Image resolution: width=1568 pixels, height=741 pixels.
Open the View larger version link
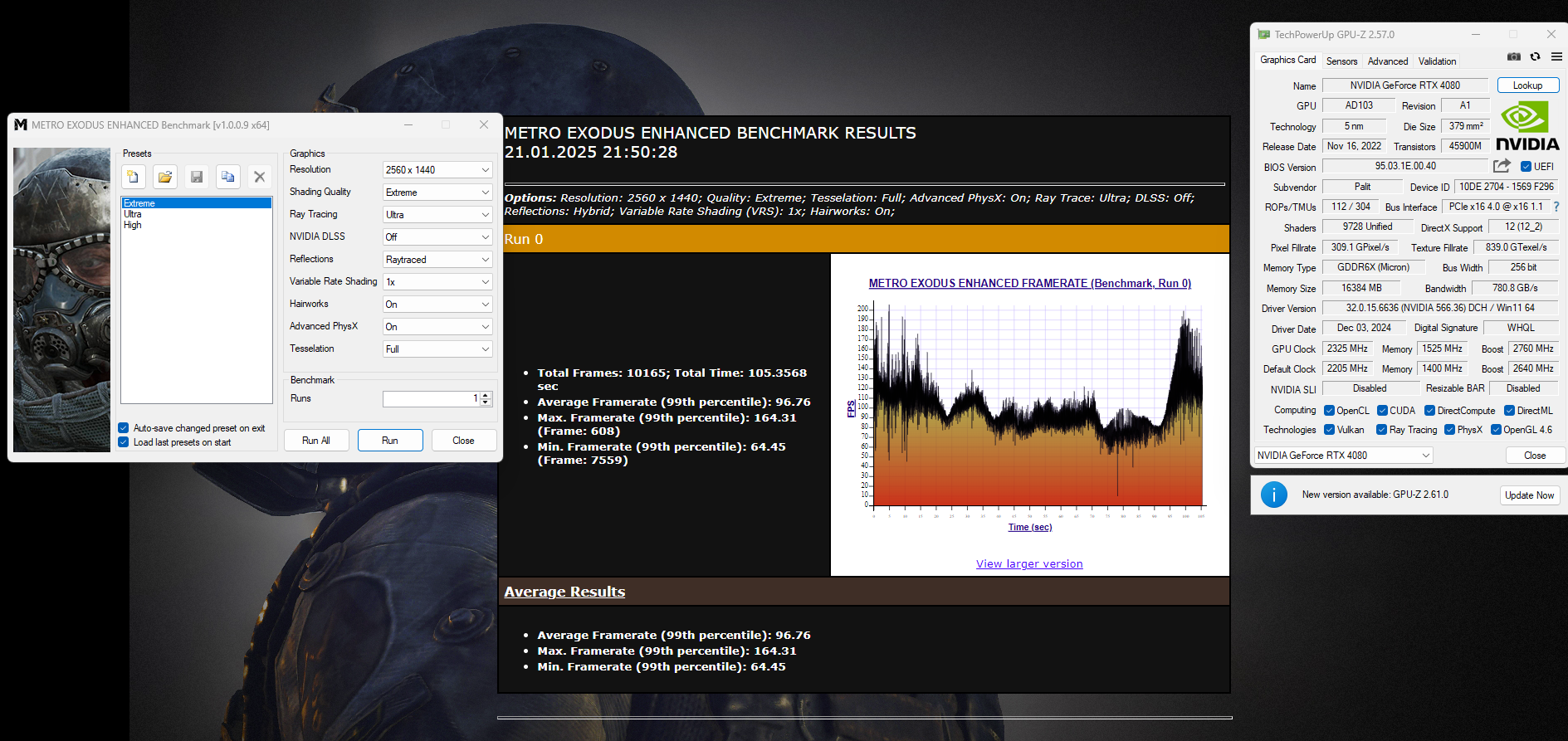(1029, 564)
